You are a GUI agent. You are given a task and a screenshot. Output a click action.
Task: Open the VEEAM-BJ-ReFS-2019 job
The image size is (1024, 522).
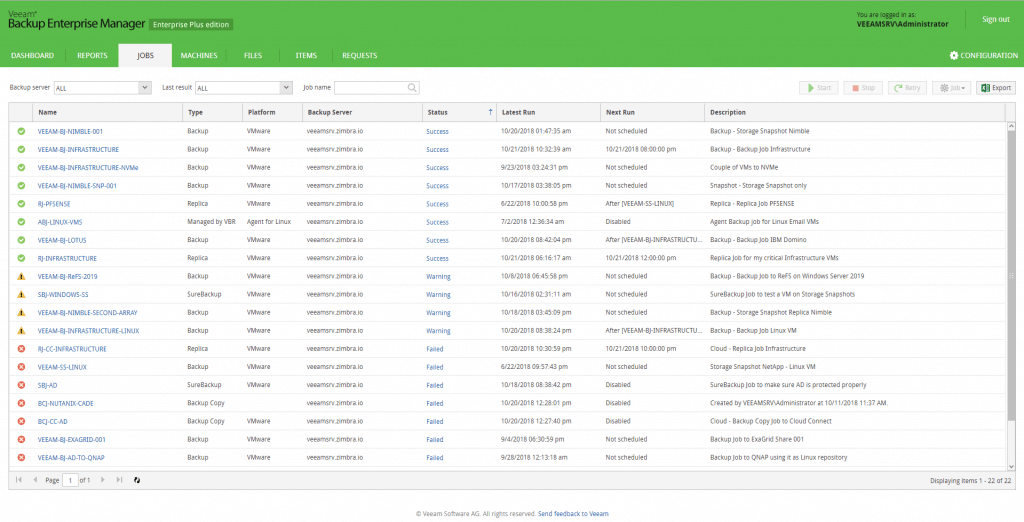(68, 276)
